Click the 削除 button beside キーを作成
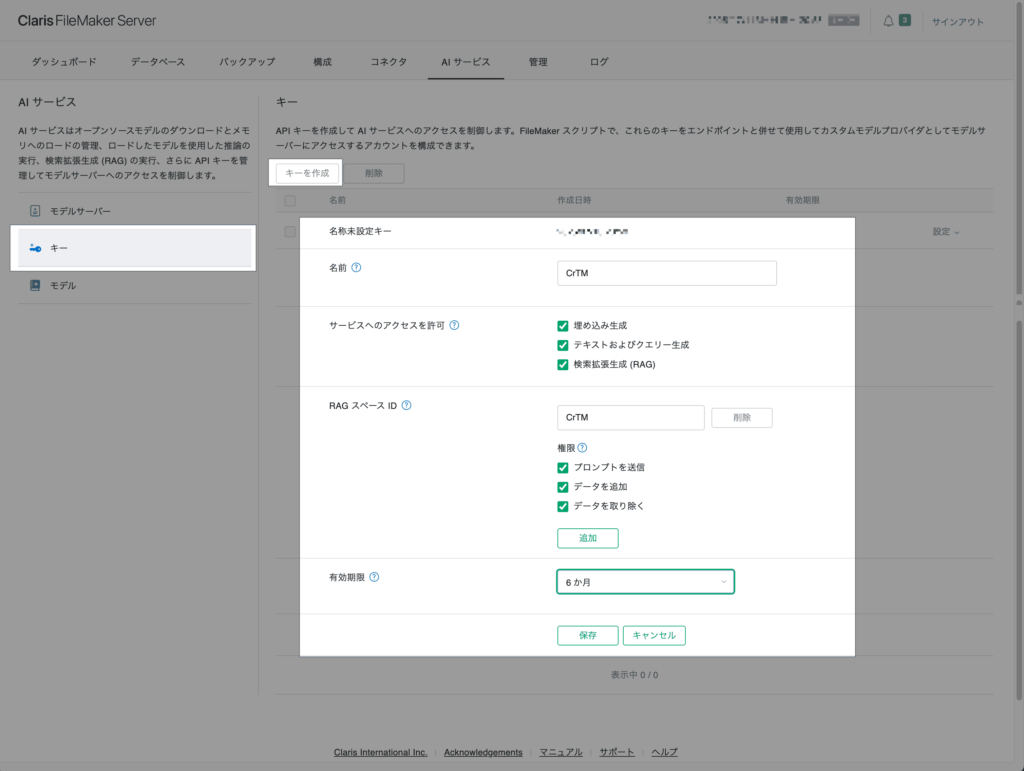 374,173
